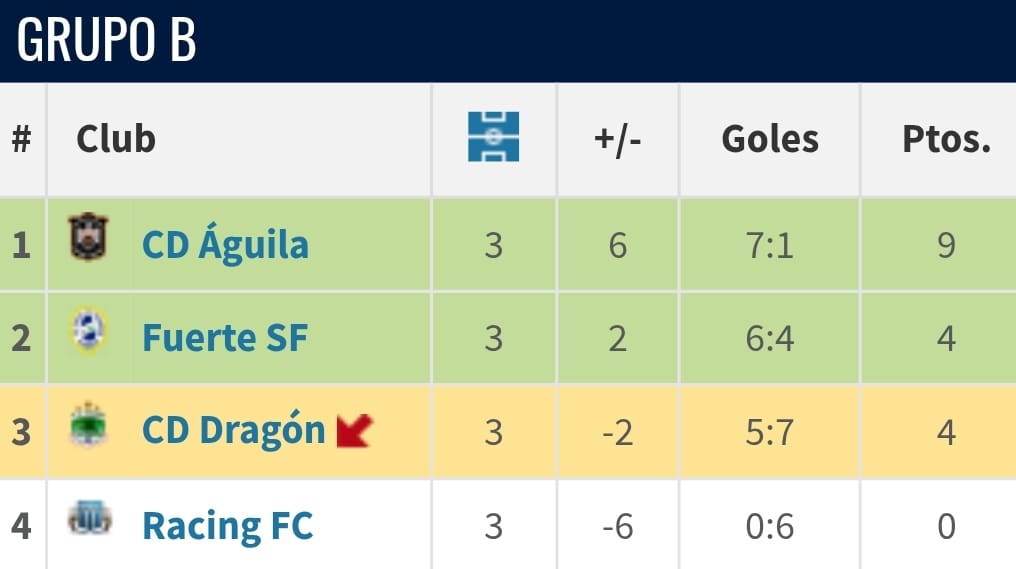
Task: Click the Fuerte SF club crest
Action: [88, 331]
